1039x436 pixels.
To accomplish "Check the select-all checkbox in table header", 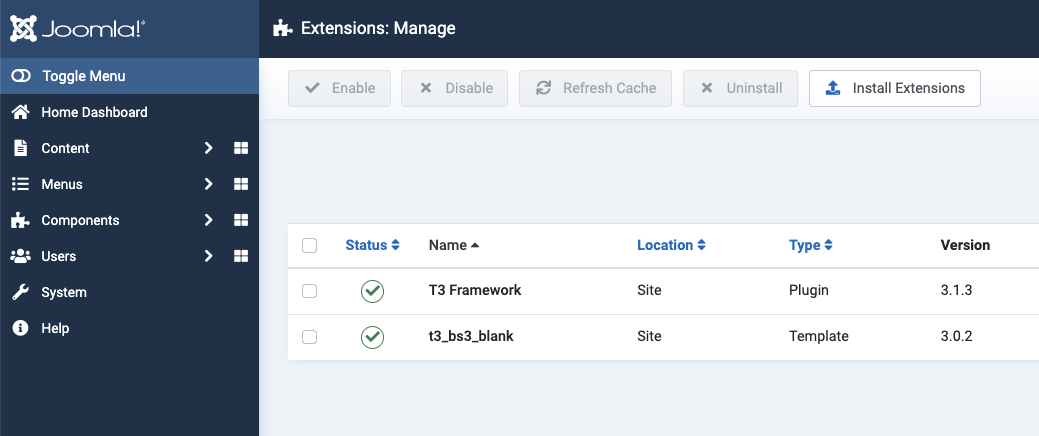I will click(309, 246).
